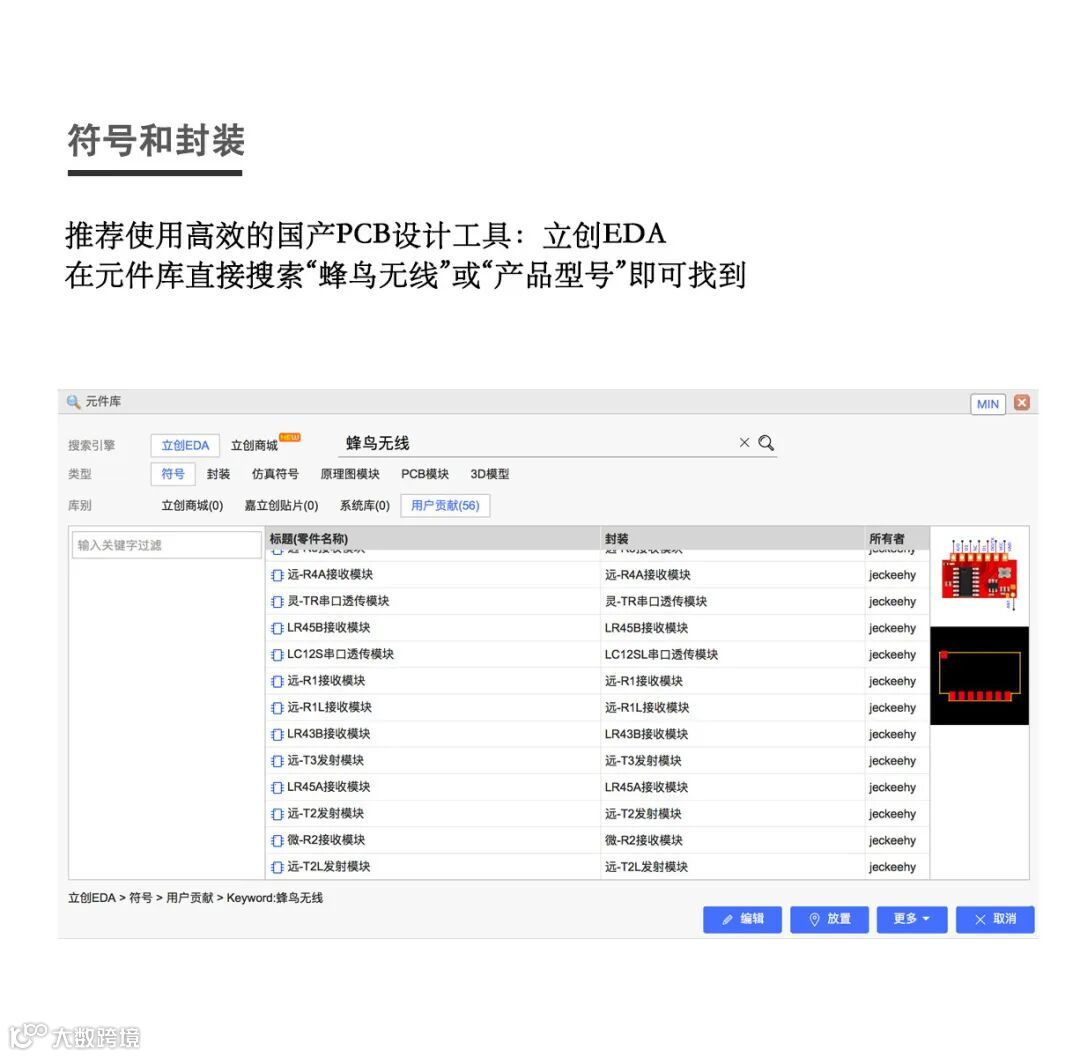This screenshot has width=1080, height=1057.
Task: Choose the 仿真符号 type filter
Action: [275, 474]
